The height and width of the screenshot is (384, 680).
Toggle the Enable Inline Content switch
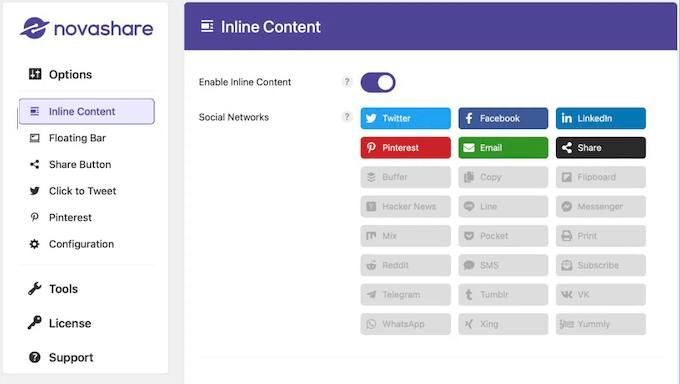[x=378, y=82]
